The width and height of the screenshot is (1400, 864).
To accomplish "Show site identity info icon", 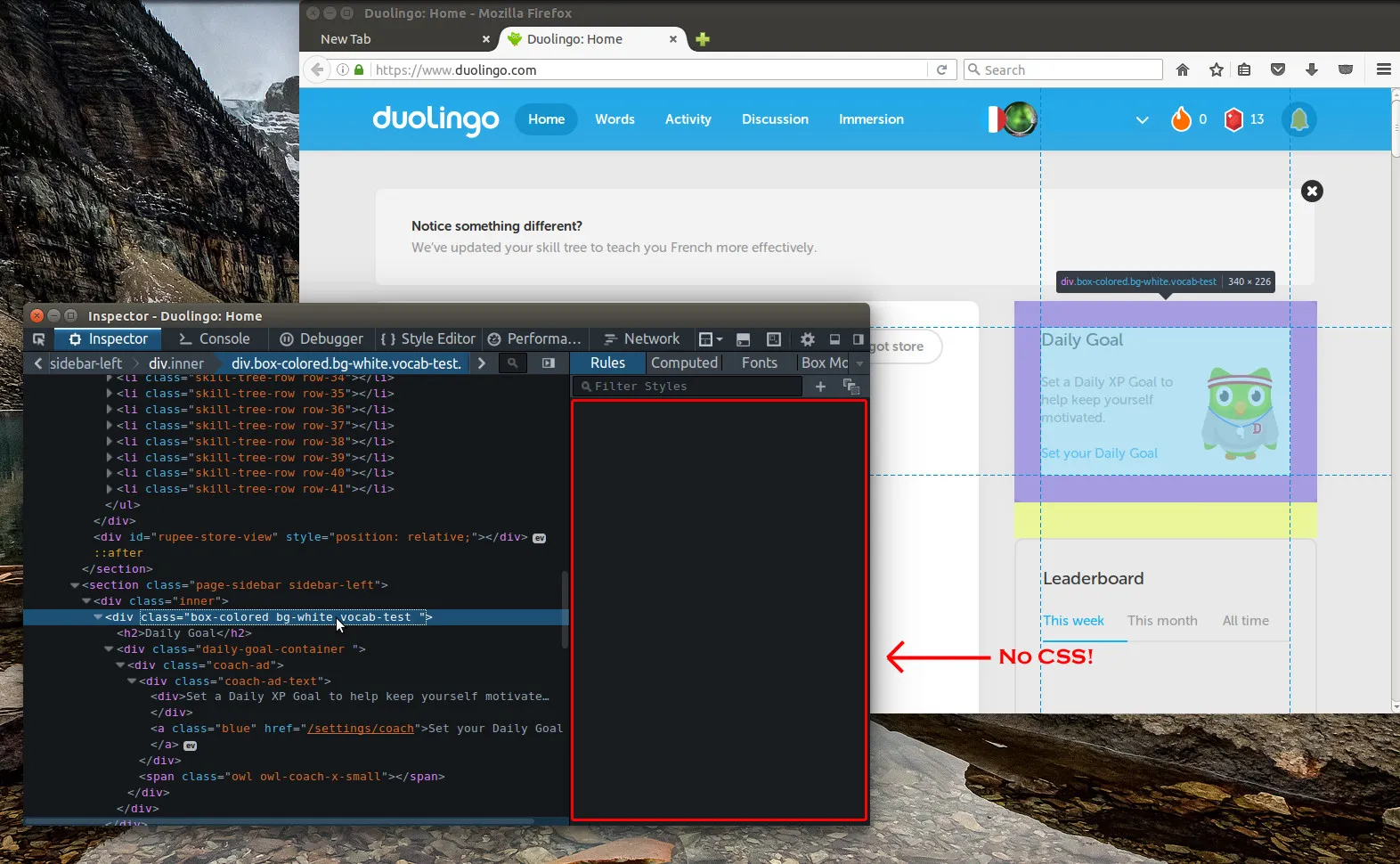I will [343, 69].
